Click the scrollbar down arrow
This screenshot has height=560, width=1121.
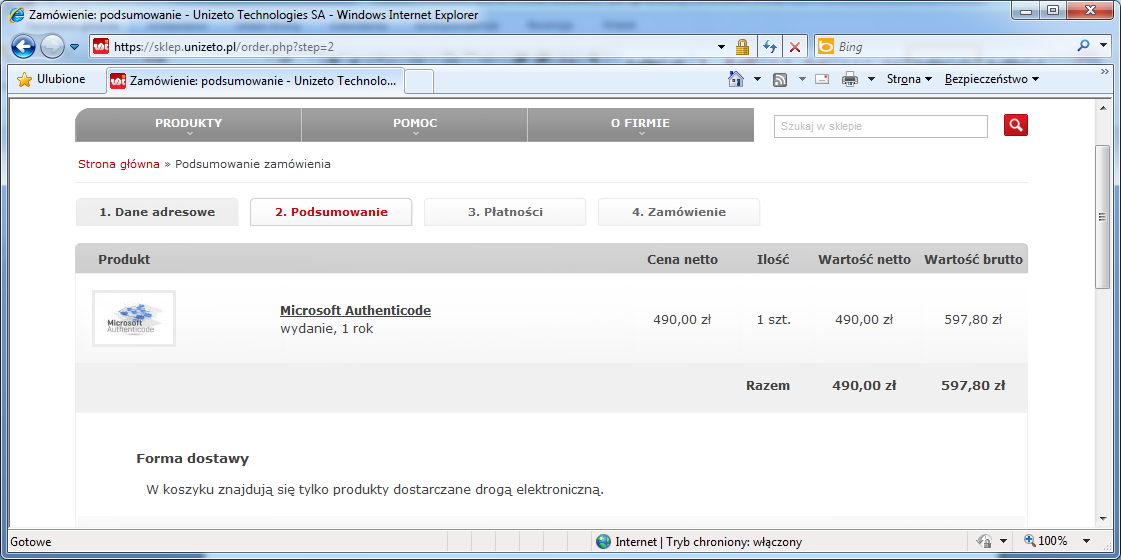point(1103,520)
